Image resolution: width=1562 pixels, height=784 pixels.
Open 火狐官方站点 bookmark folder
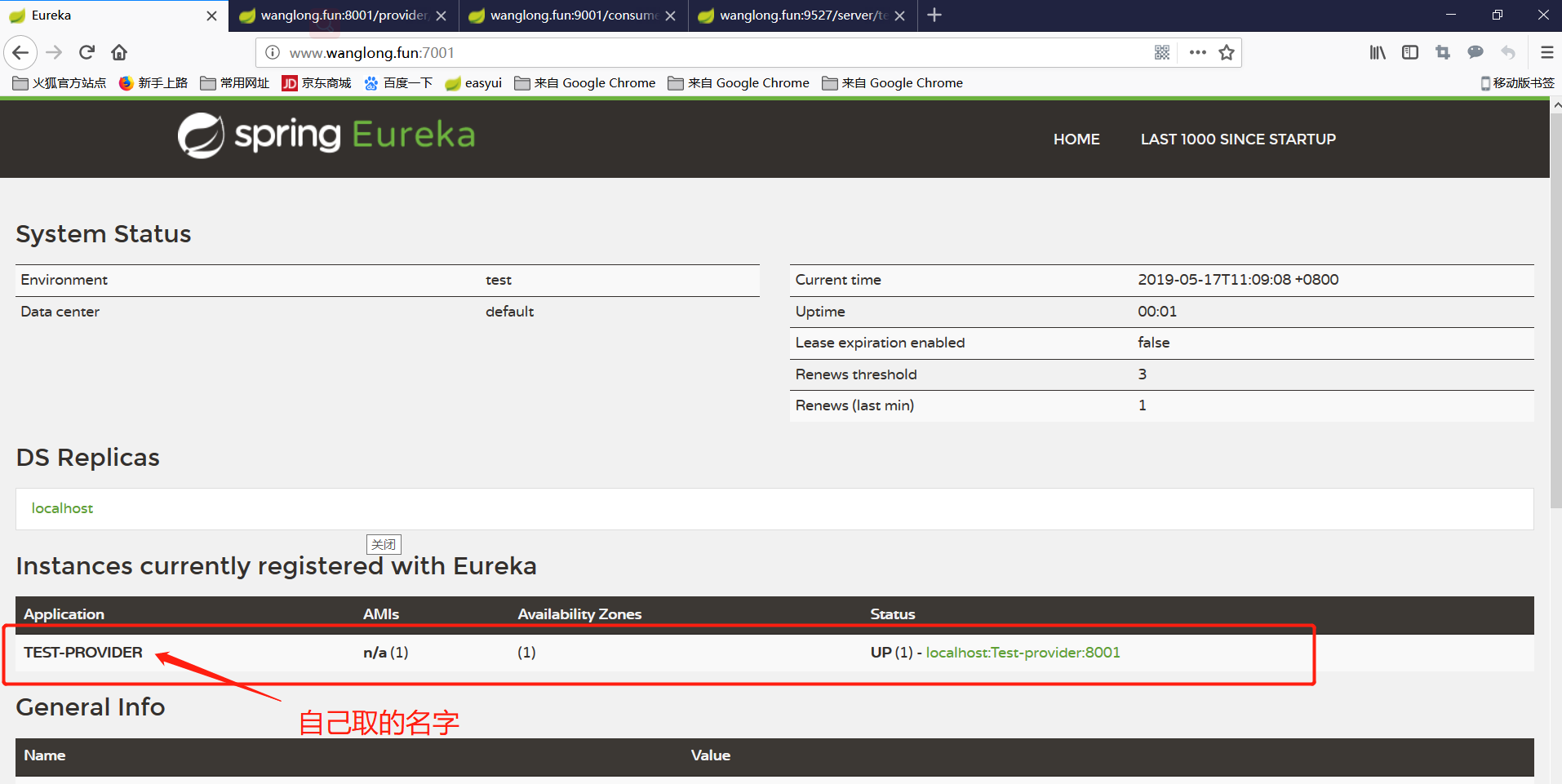[60, 83]
